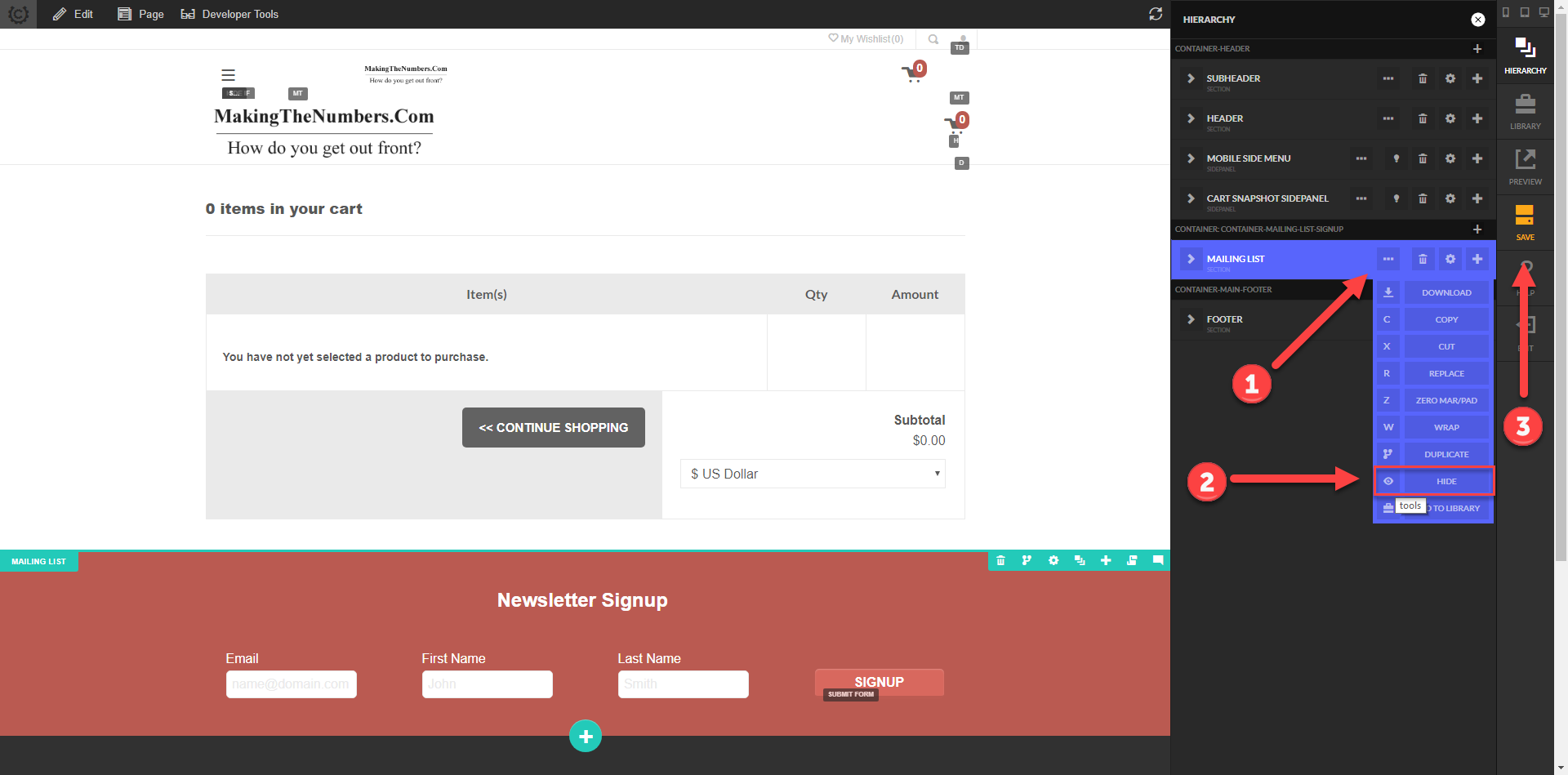
Task: Open the Developer Tools menu
Action: coord(229,14)
